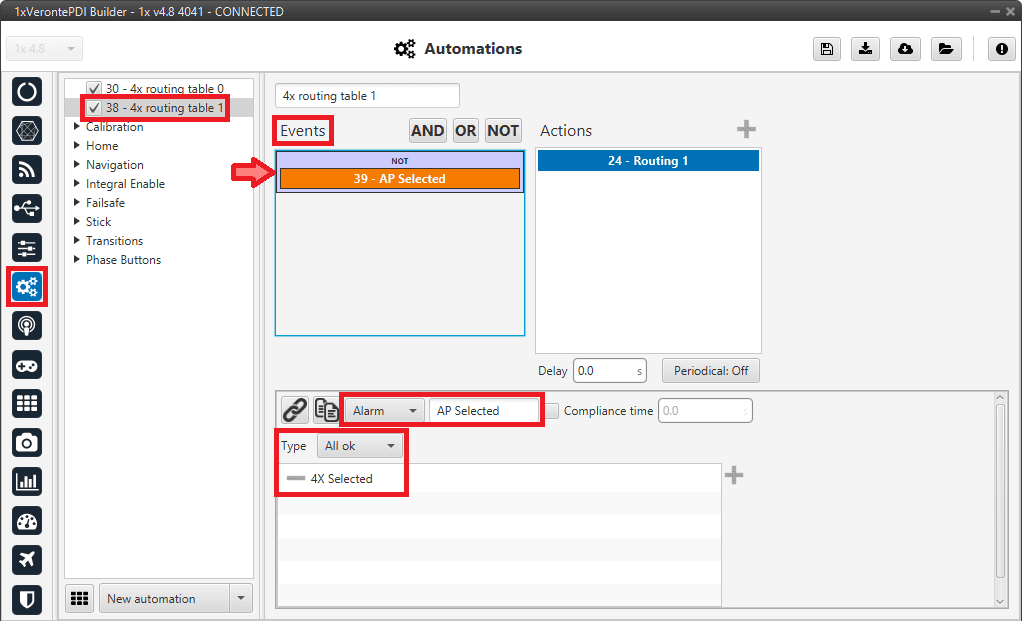Enable the Compliance time checkbox

point(551,411)
